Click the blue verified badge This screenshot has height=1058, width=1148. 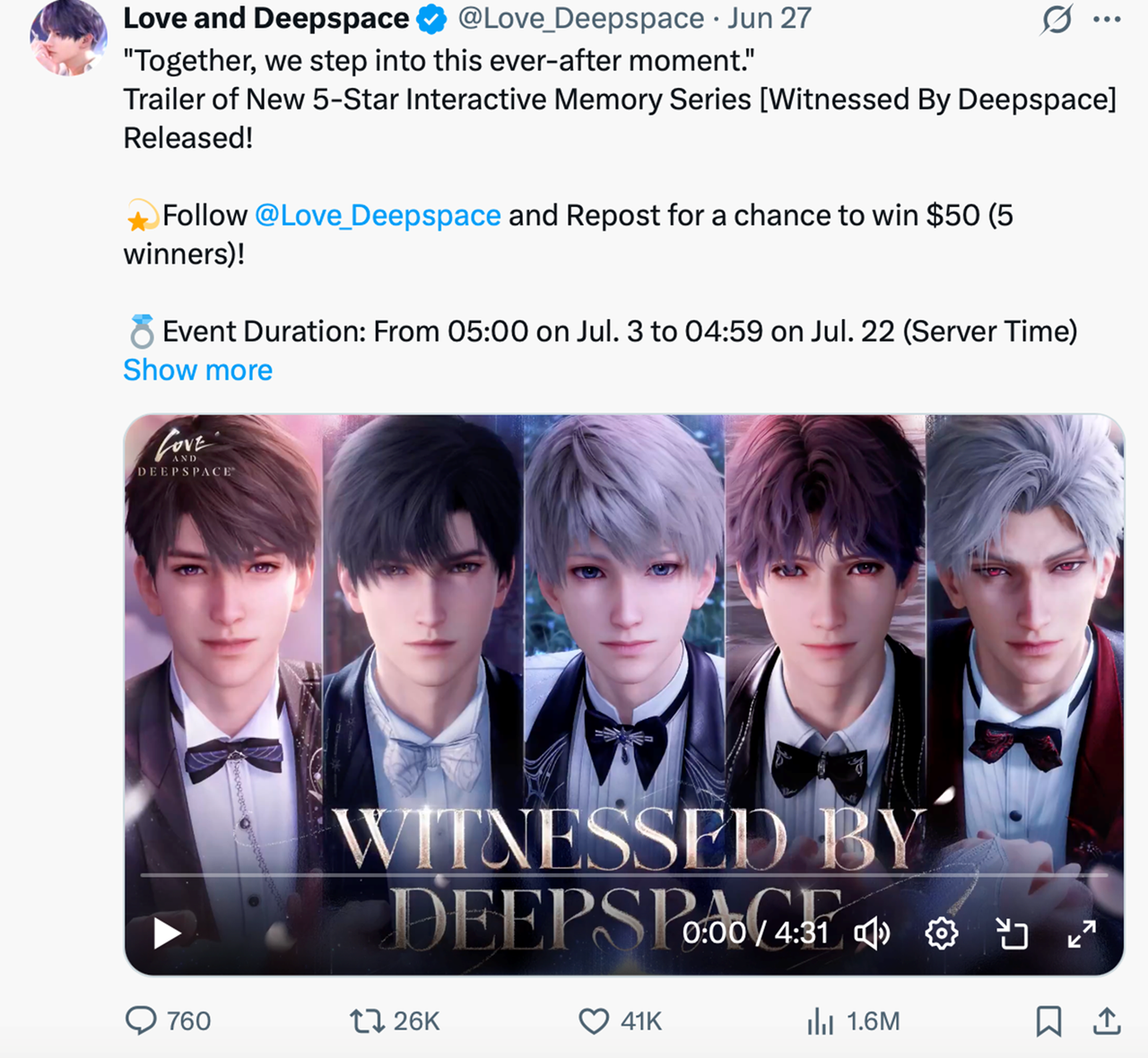coord(432,19)
